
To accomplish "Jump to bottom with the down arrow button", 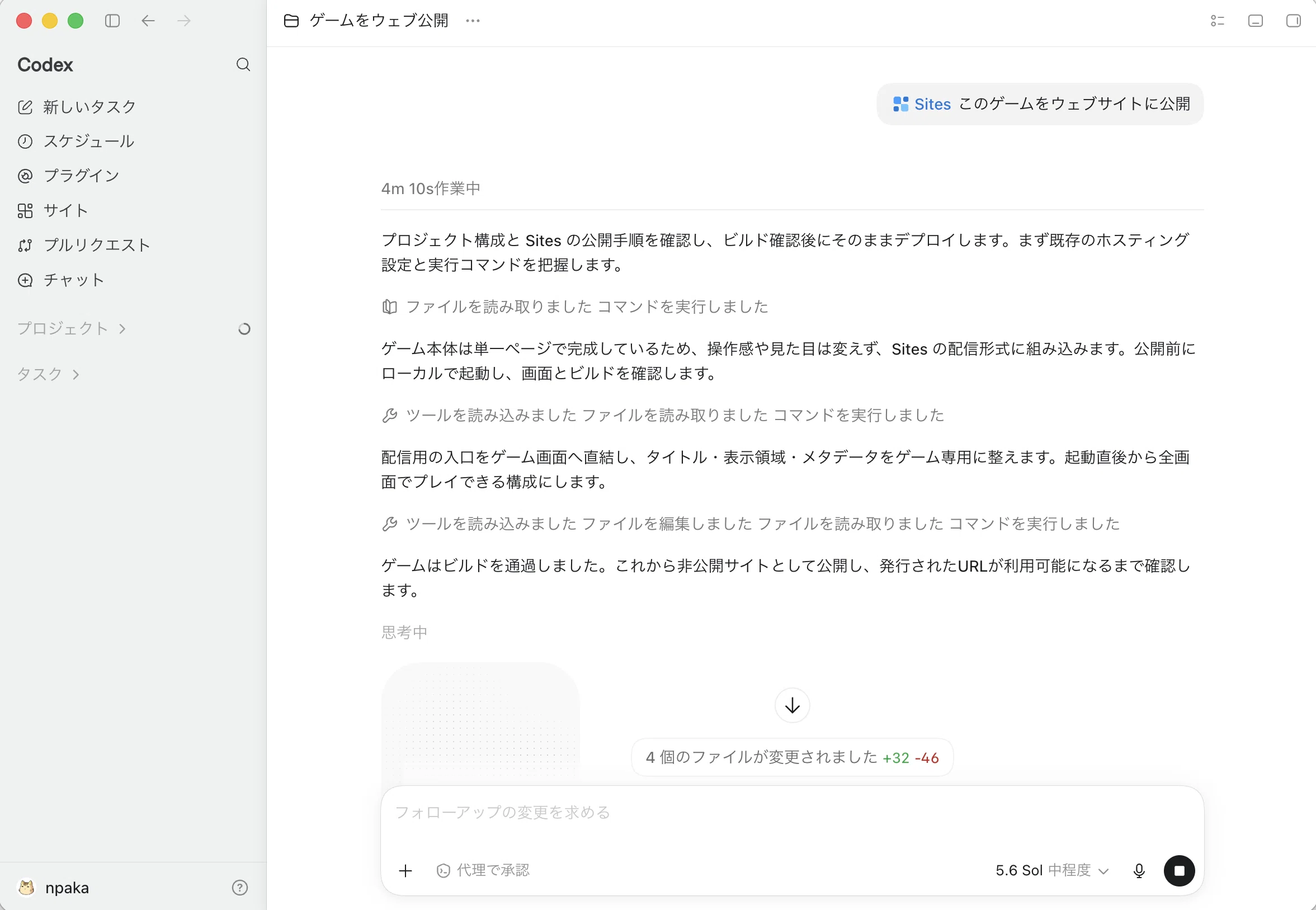I will 792,705.
